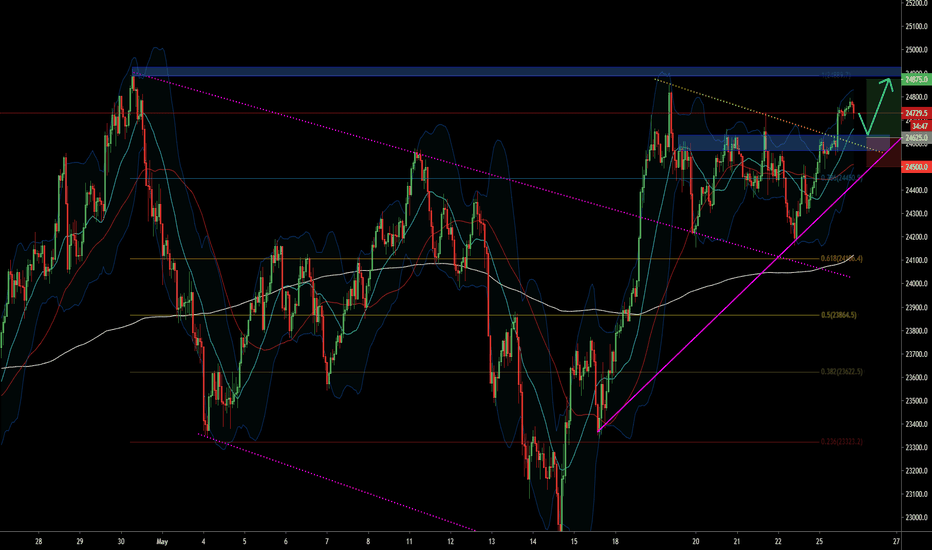Click date 29 on the time axis
This screenshot has height=550, width=932.
(x=80, y=542)
